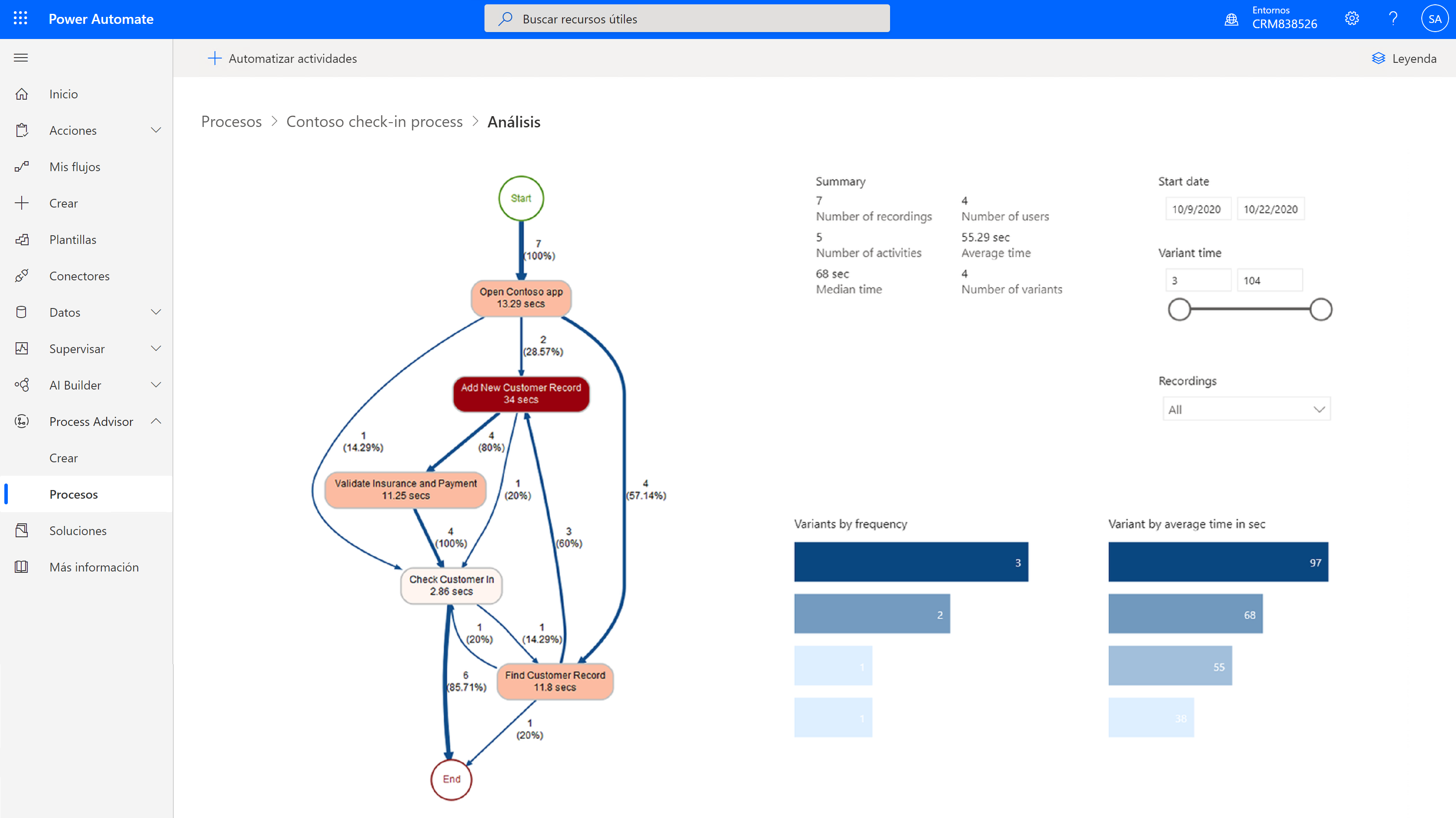This screenshot has height=818, width=1456.
Task: Select Procesos in the breadcrumb
Action: coord(231,121)
